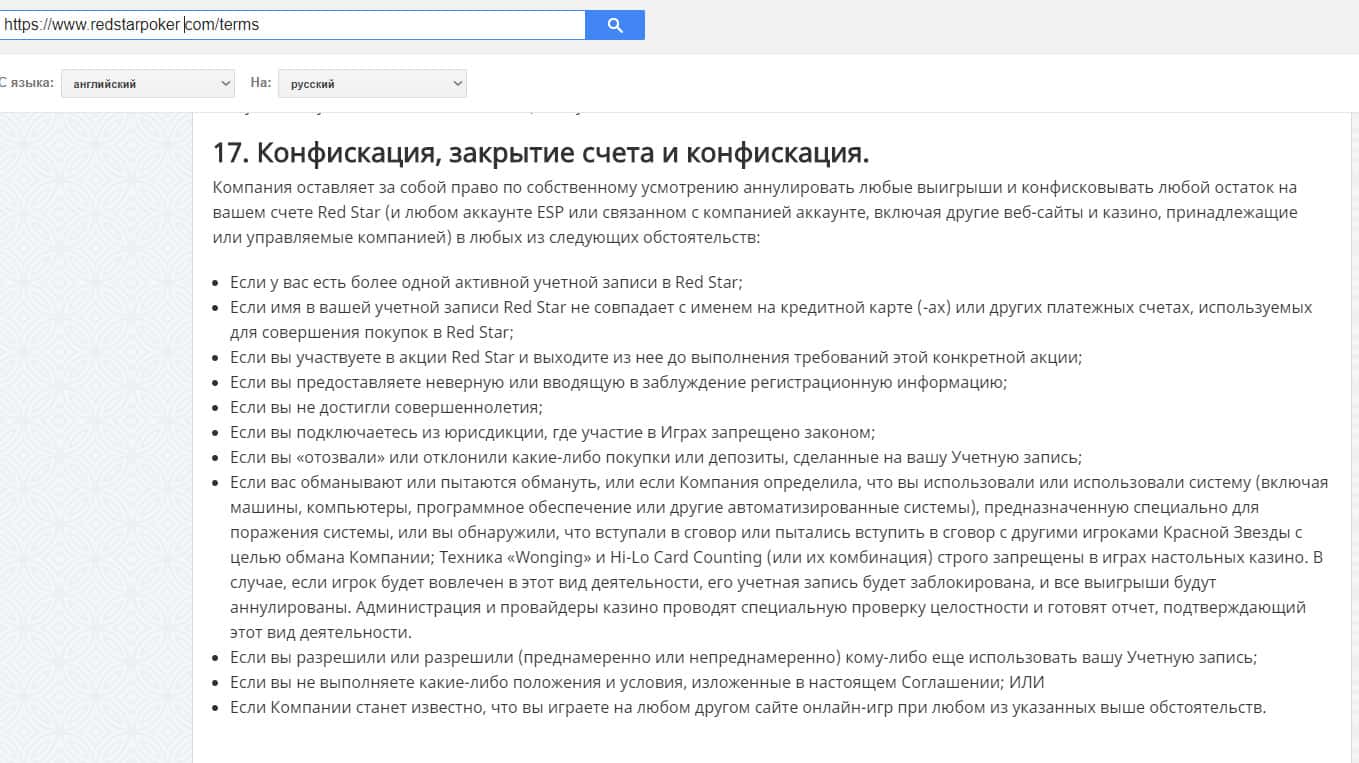Click the intro paragraph starting 'Компания оставляет за собой право'
Image resolution: width=1359 pixels, height=763 pixels.
755,212
